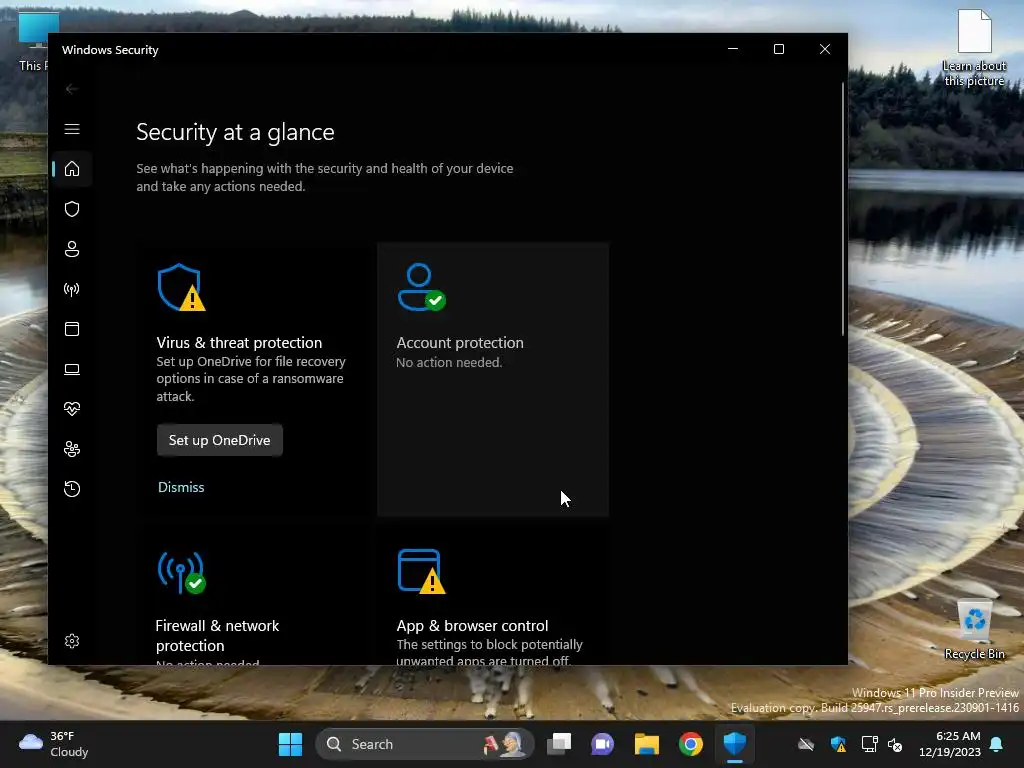The width and height of the screenshot is (1024, 768).
Task: Select Learn about this picture desktop icon
Action: (x=974, y=48)
